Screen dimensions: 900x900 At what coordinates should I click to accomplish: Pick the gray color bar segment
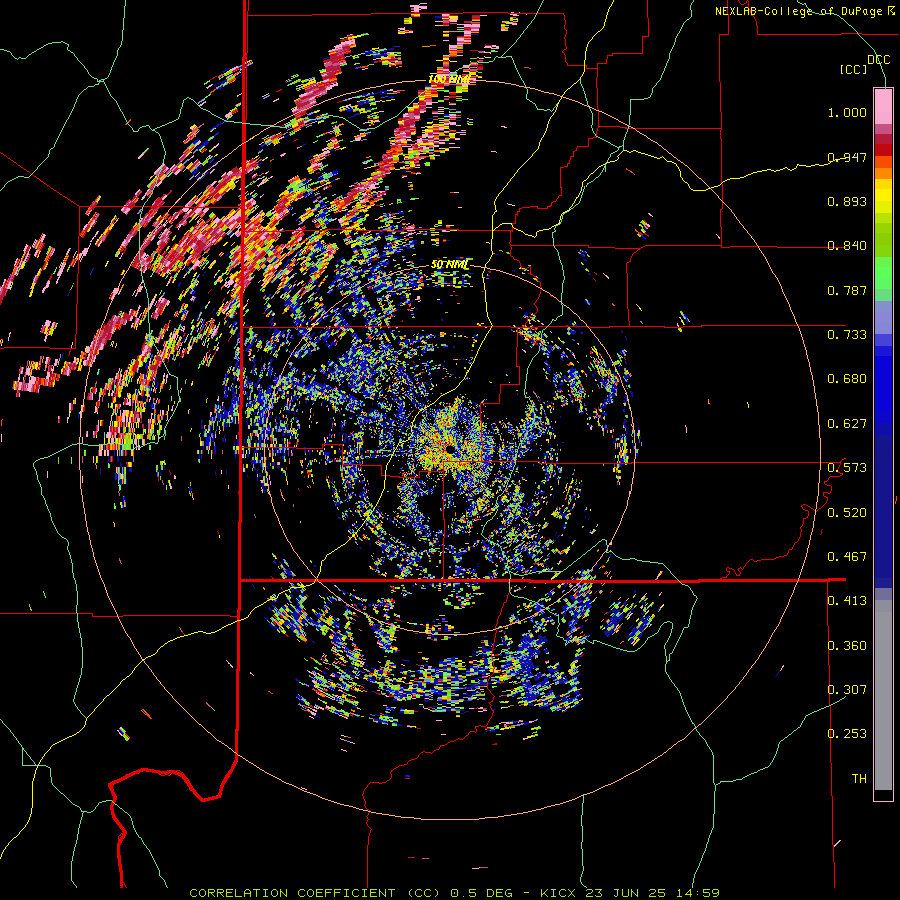pos(883,695)
